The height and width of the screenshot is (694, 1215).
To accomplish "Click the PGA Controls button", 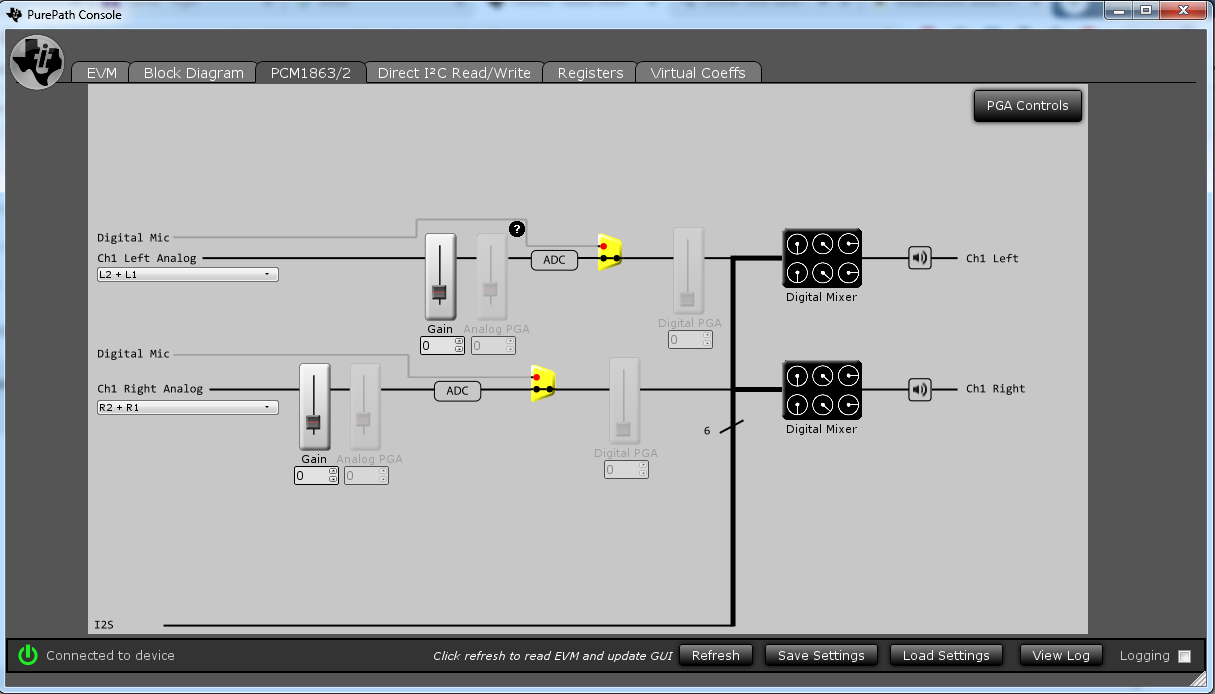I will (1027, 105).
